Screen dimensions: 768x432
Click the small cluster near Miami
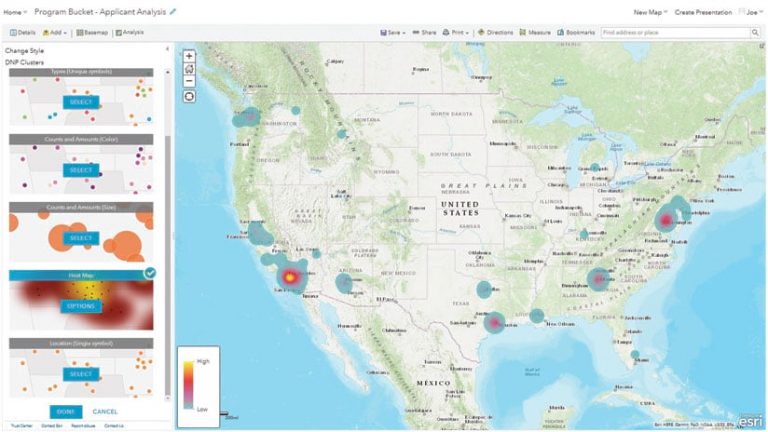tap(635, 354)
